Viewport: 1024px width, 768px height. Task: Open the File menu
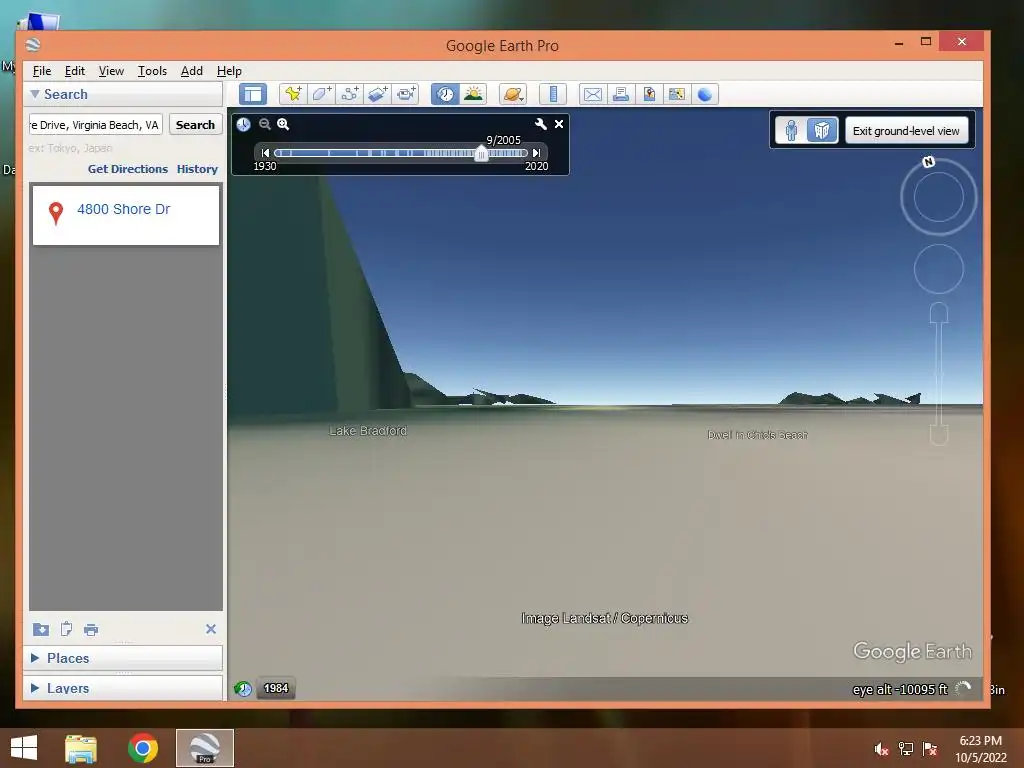(x=42, y=71)
